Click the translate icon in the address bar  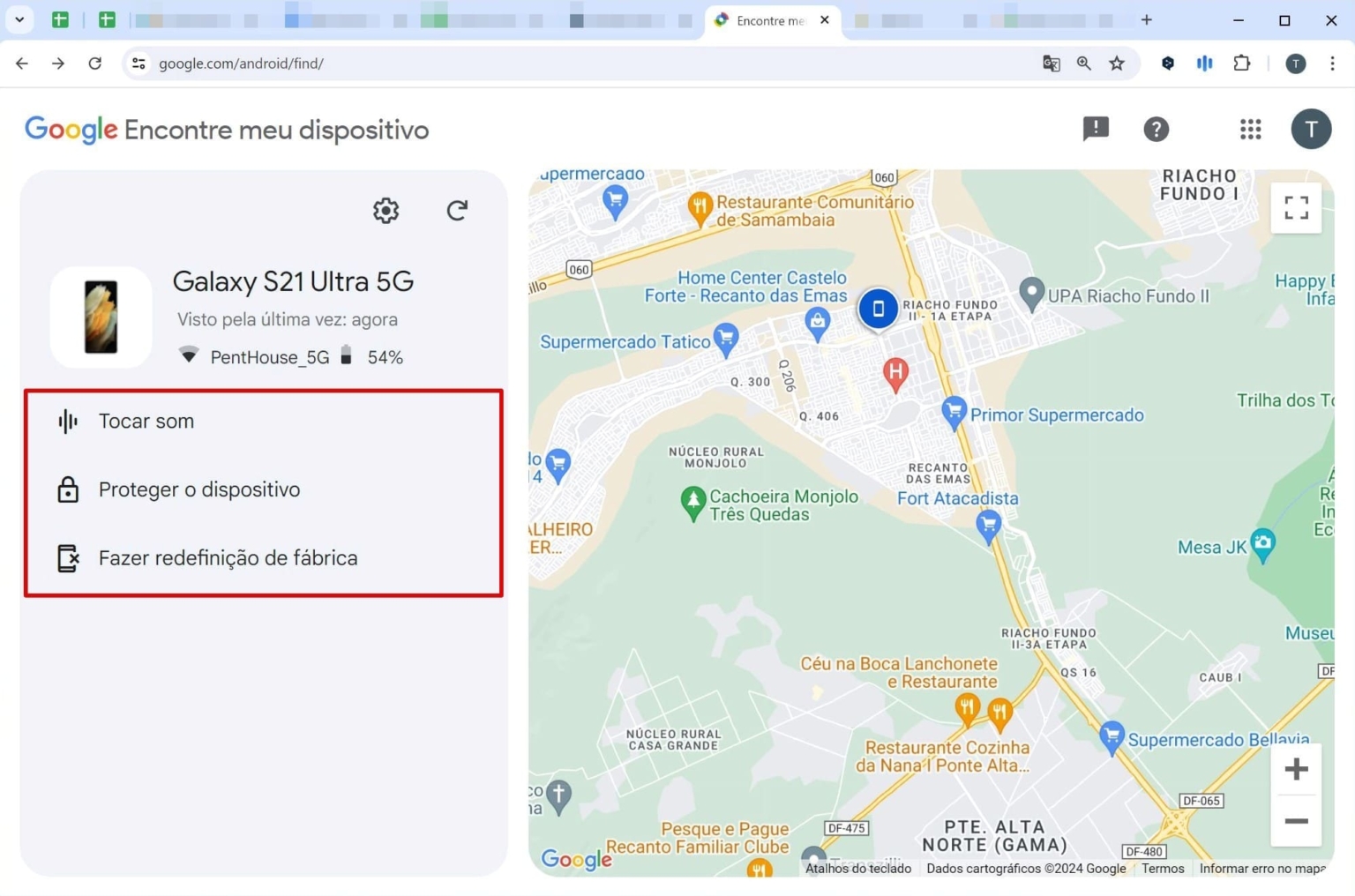click(x=1050, y=63)
